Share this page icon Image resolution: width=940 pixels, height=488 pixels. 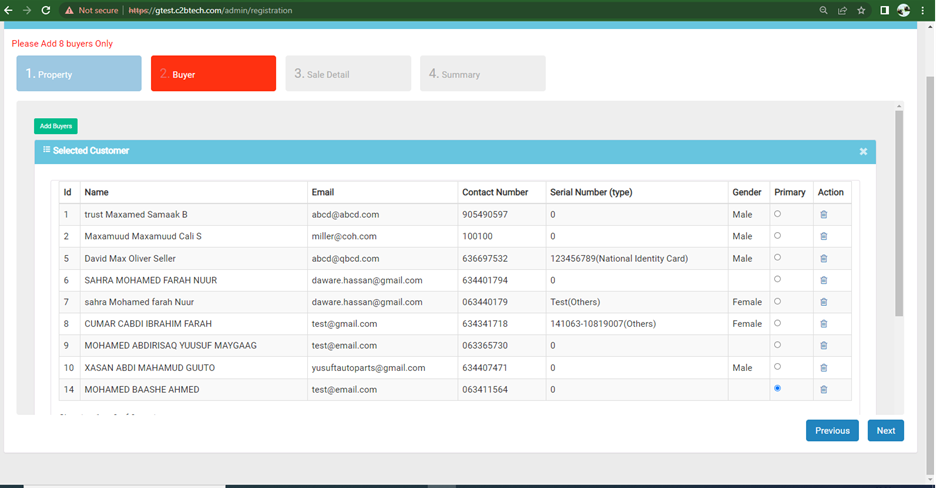[842, 10]
